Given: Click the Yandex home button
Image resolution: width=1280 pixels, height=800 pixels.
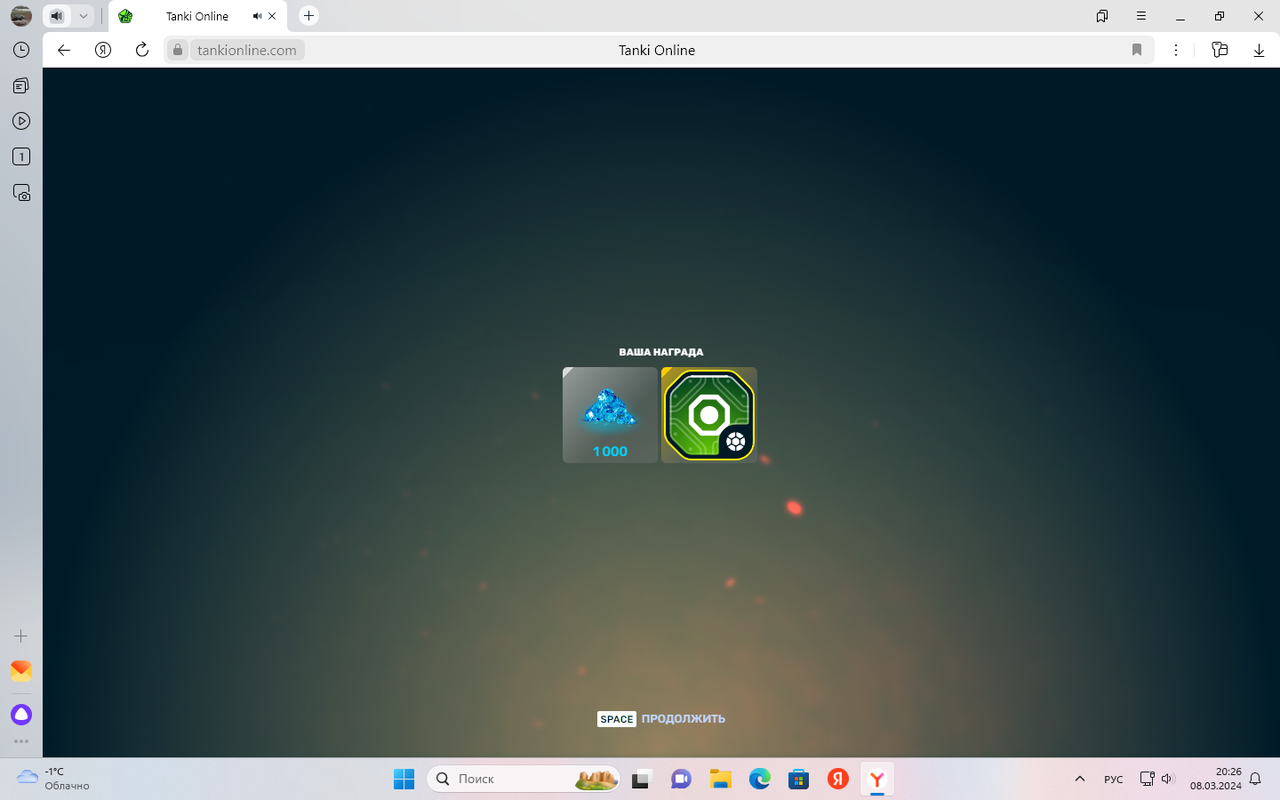Looking at the screenshot, I should point(103,50).
